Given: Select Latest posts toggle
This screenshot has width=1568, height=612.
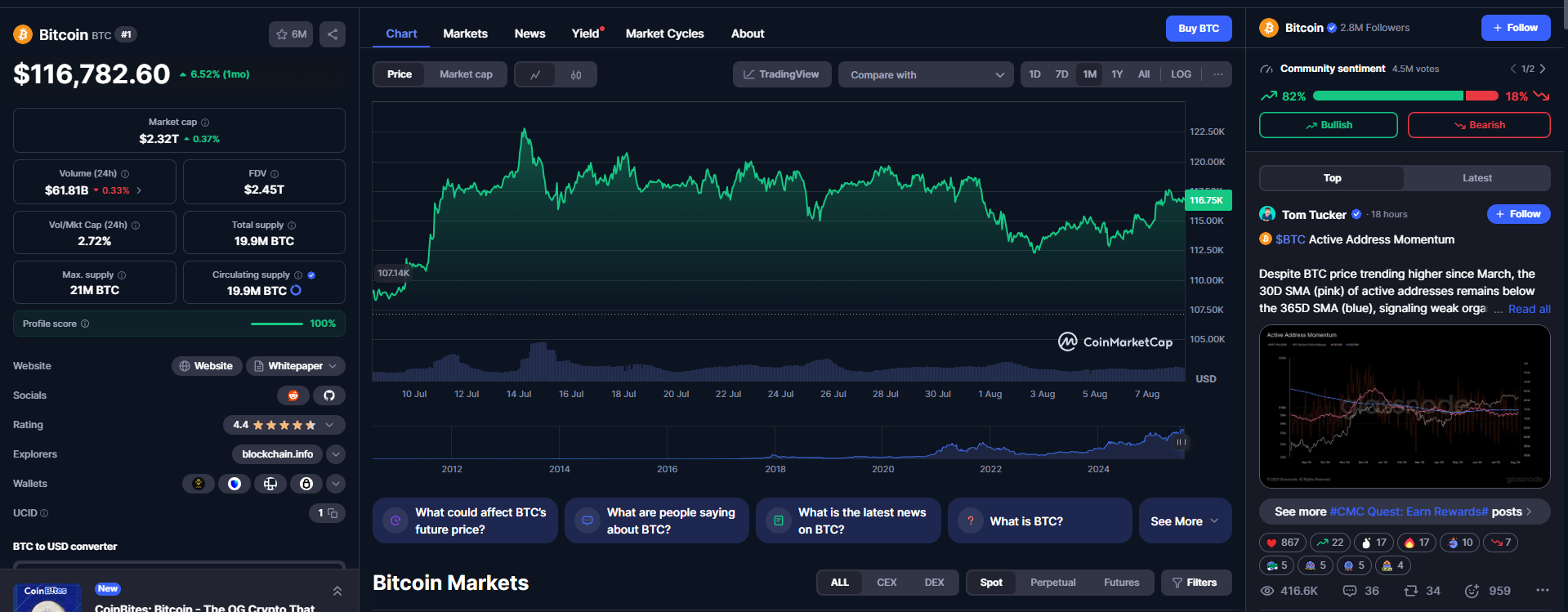Looking at the screenshot, I should pos(1476,178).
